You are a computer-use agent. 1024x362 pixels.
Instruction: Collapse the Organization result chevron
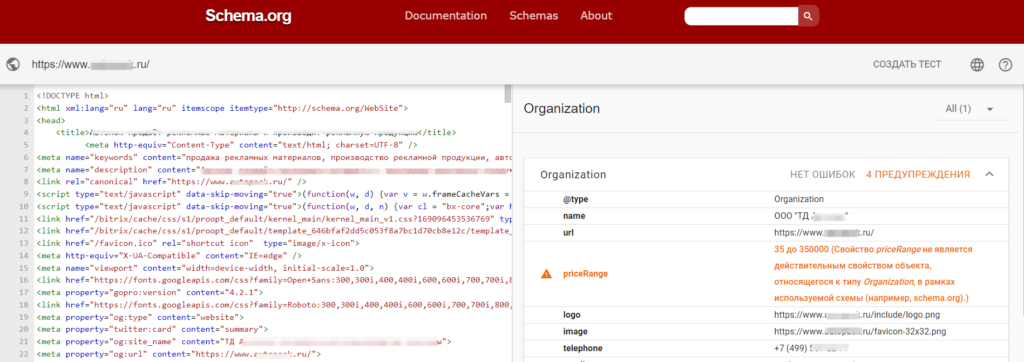(x=989, y=174)
